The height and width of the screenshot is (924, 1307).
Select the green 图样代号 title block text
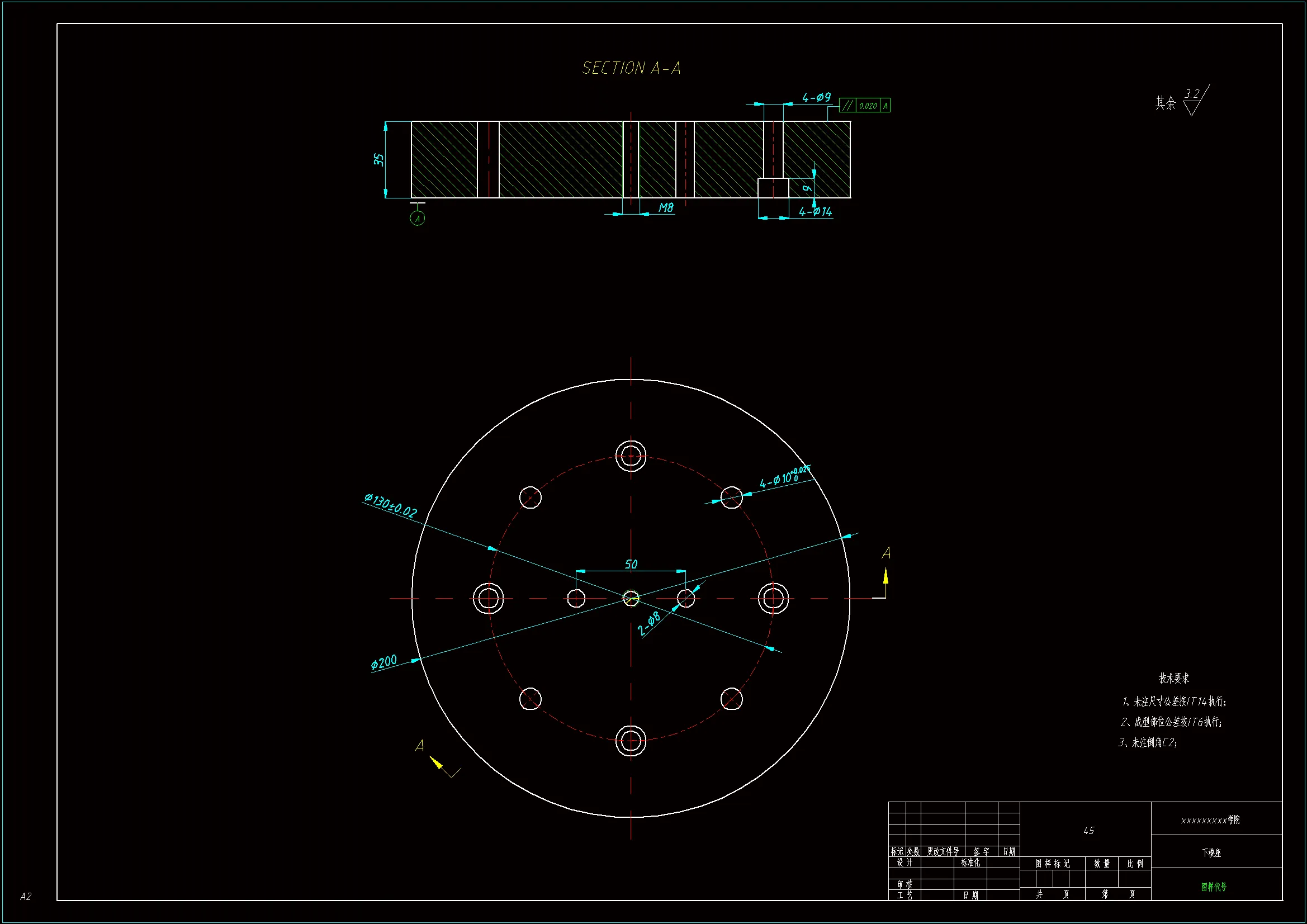click(x=1214, y=887)
